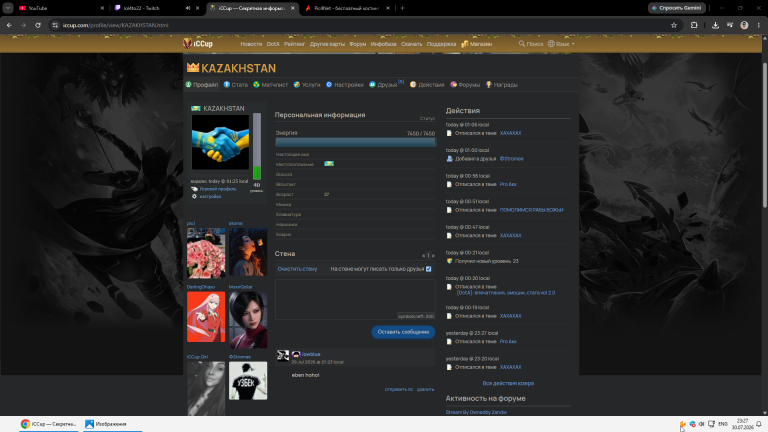768x432 pixels.
Task: Click the Друзья tab icon
Action: (372, 84)
